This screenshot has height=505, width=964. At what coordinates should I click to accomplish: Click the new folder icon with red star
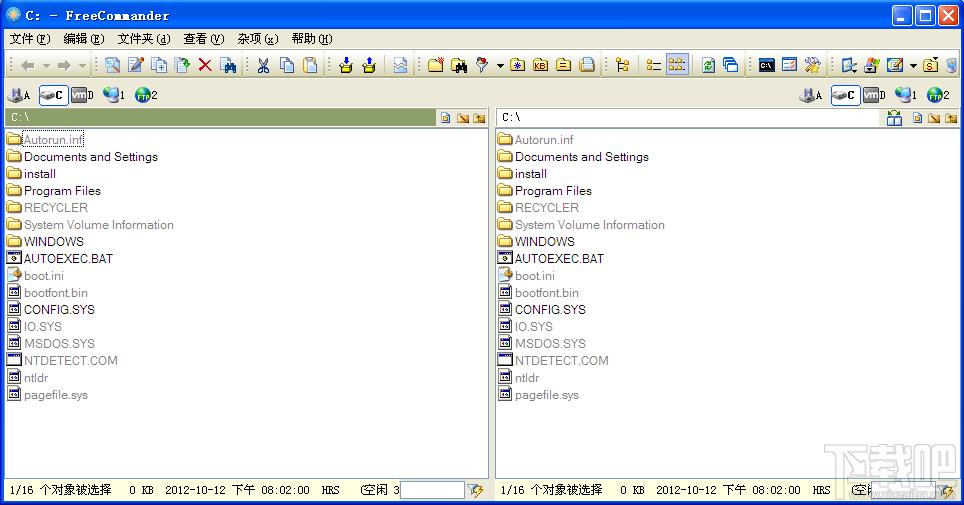(x=436, y=65)
